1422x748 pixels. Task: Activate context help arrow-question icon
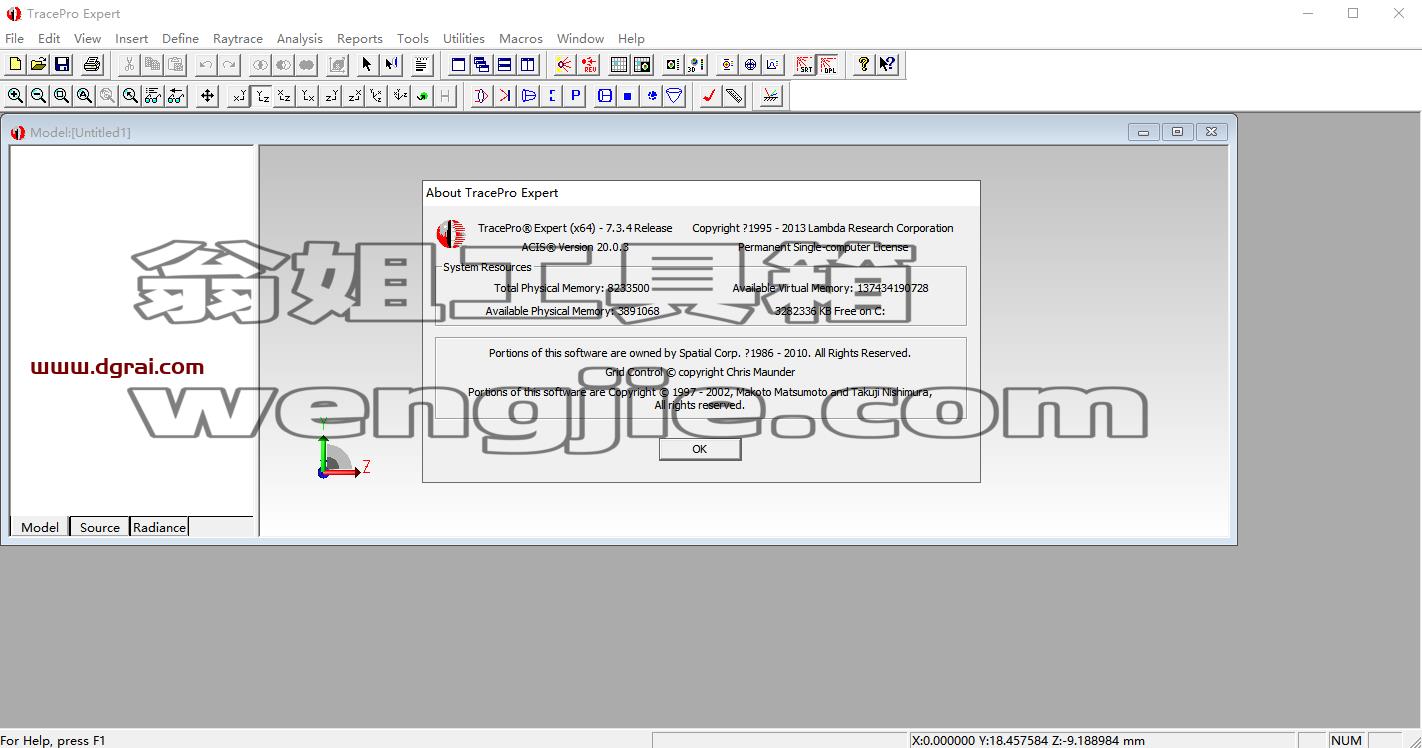coord(887,64)
